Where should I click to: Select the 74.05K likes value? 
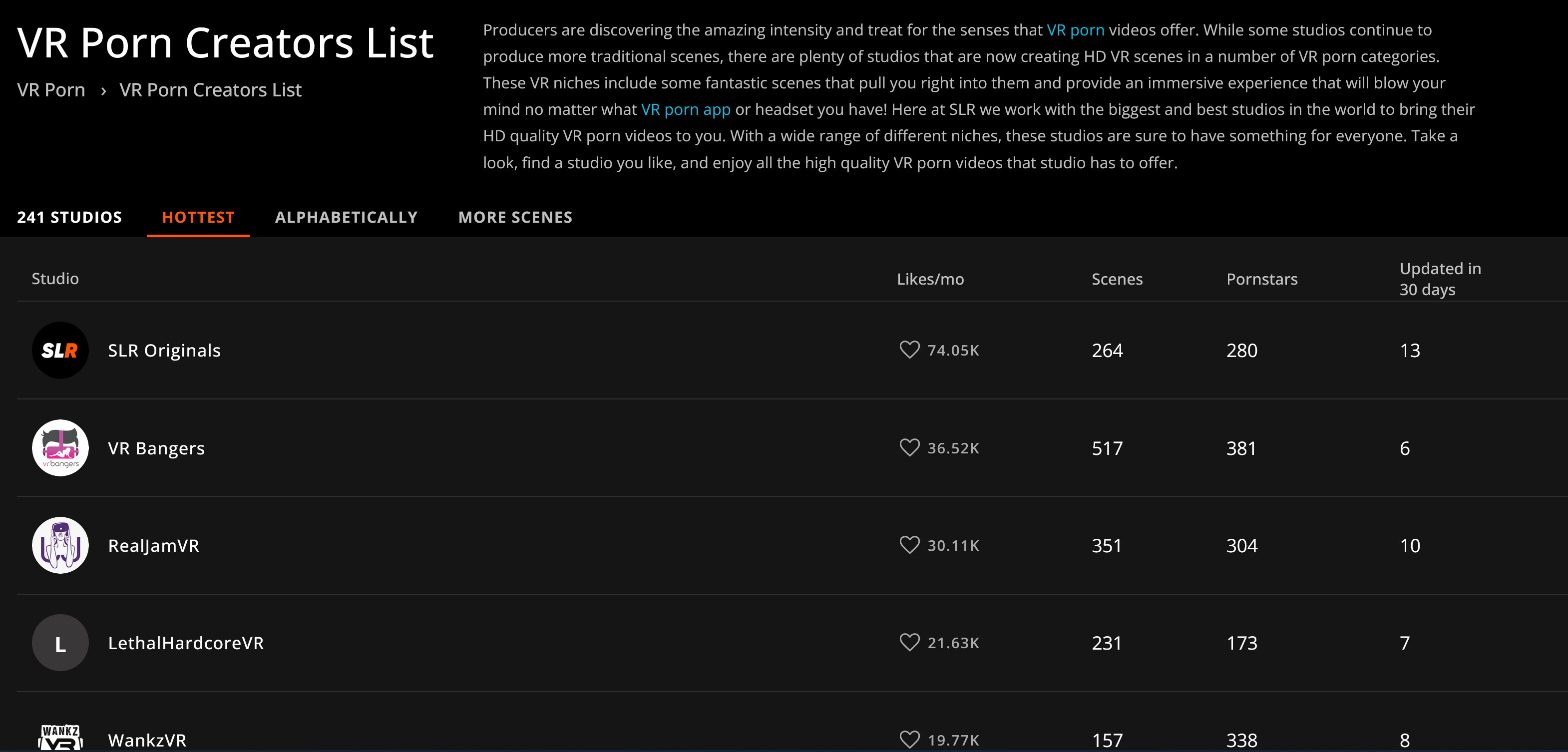click(953, 350)
